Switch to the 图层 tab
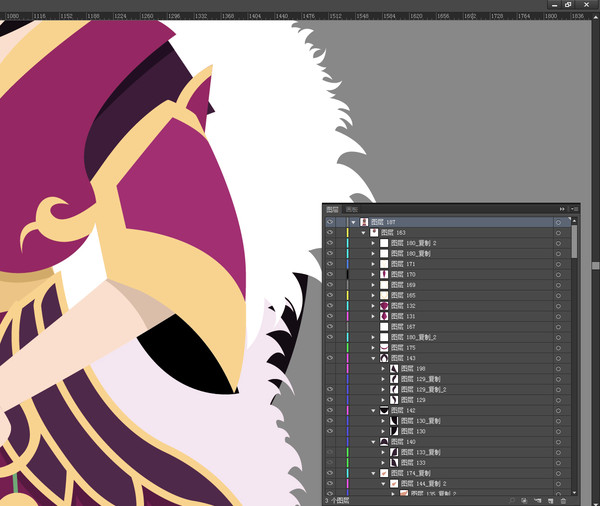600x506 pixels. (333, 209)
